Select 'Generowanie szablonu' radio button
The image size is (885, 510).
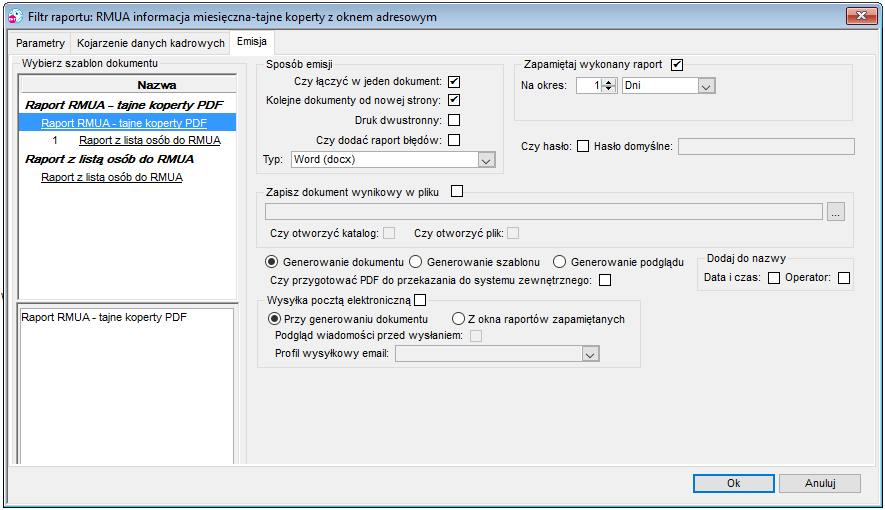pyautogui.click(x=415, y=262)
